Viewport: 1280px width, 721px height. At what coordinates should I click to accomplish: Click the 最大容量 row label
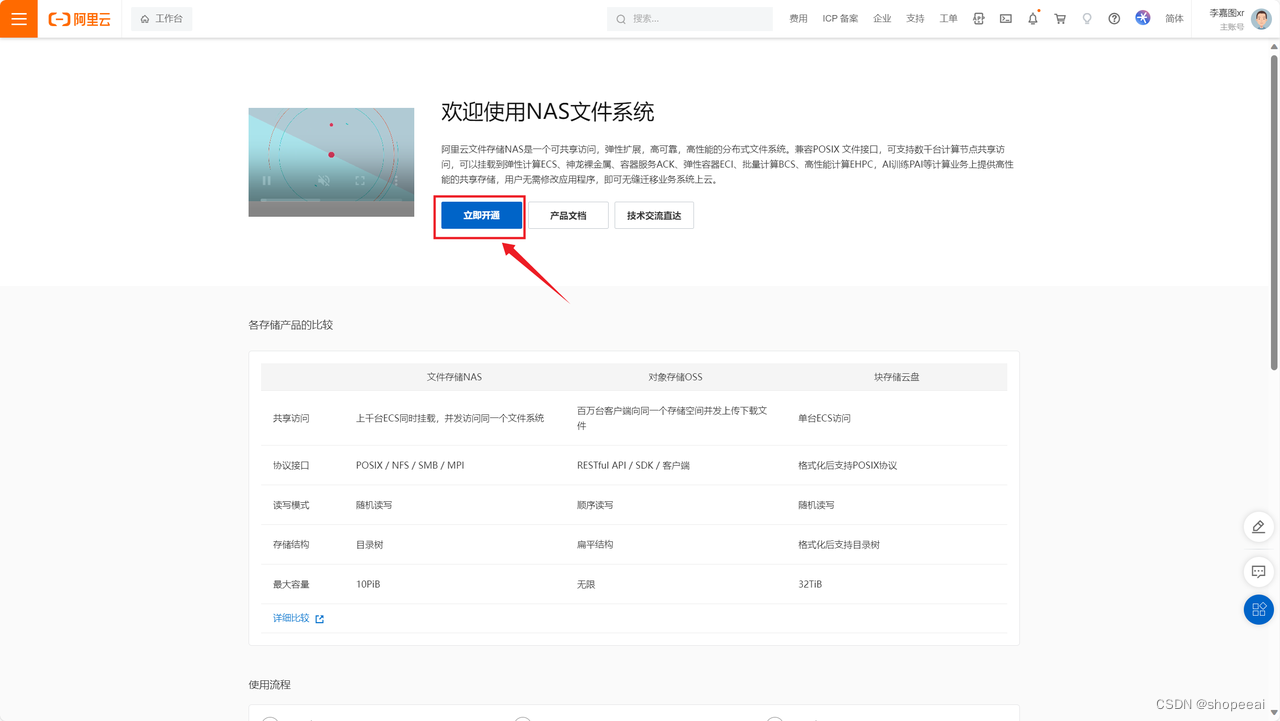click(291, 584)
